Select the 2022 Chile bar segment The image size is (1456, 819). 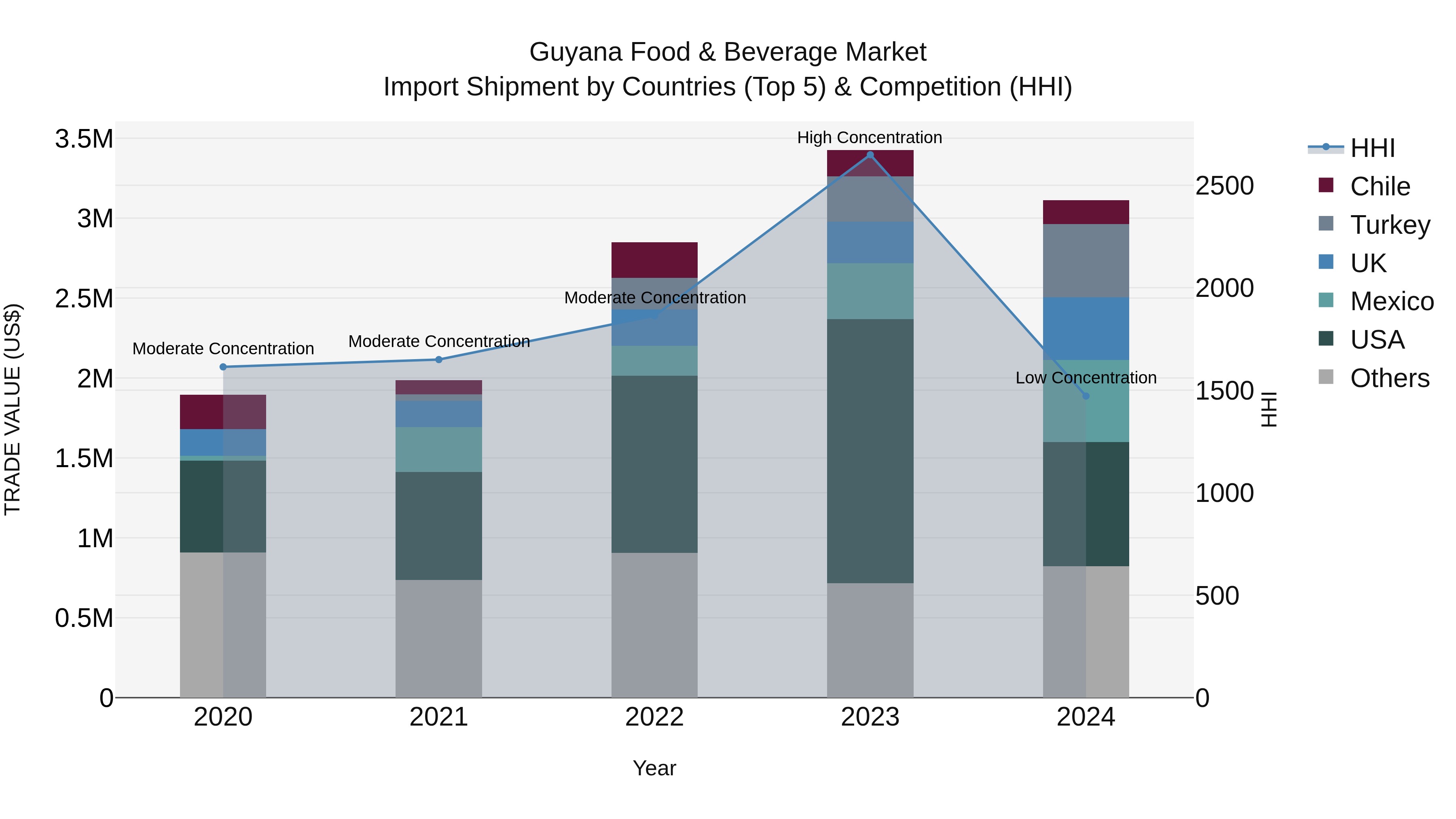click(x=654, y=260)
